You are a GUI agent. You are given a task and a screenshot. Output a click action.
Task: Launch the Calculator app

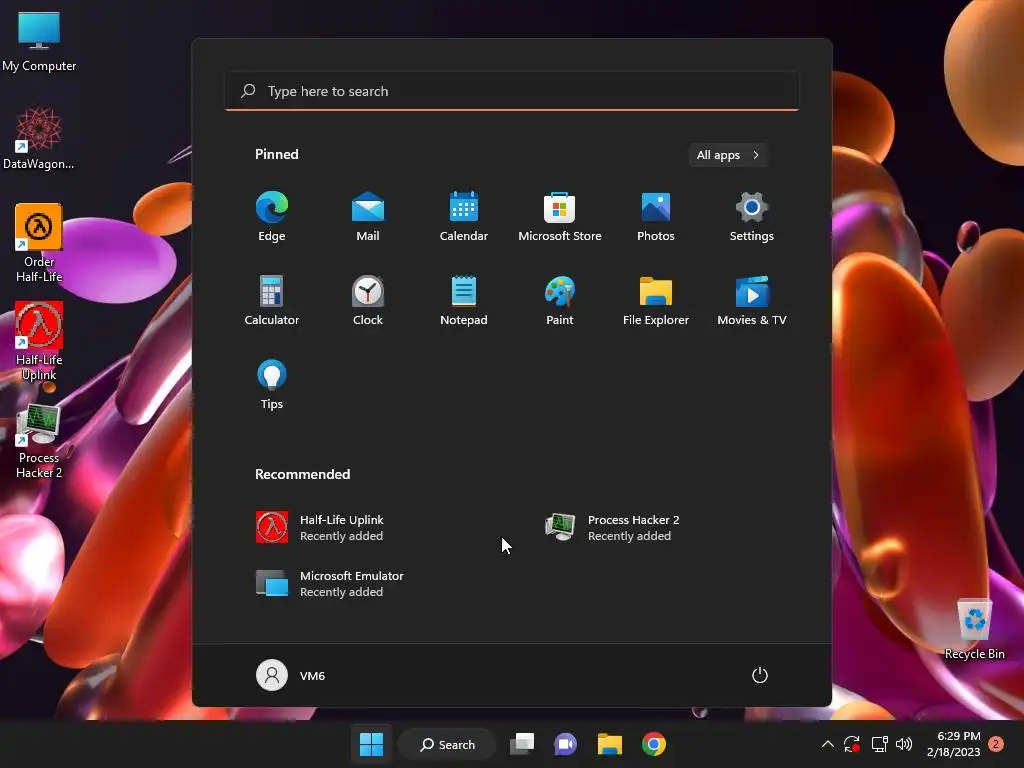[272, 300]
